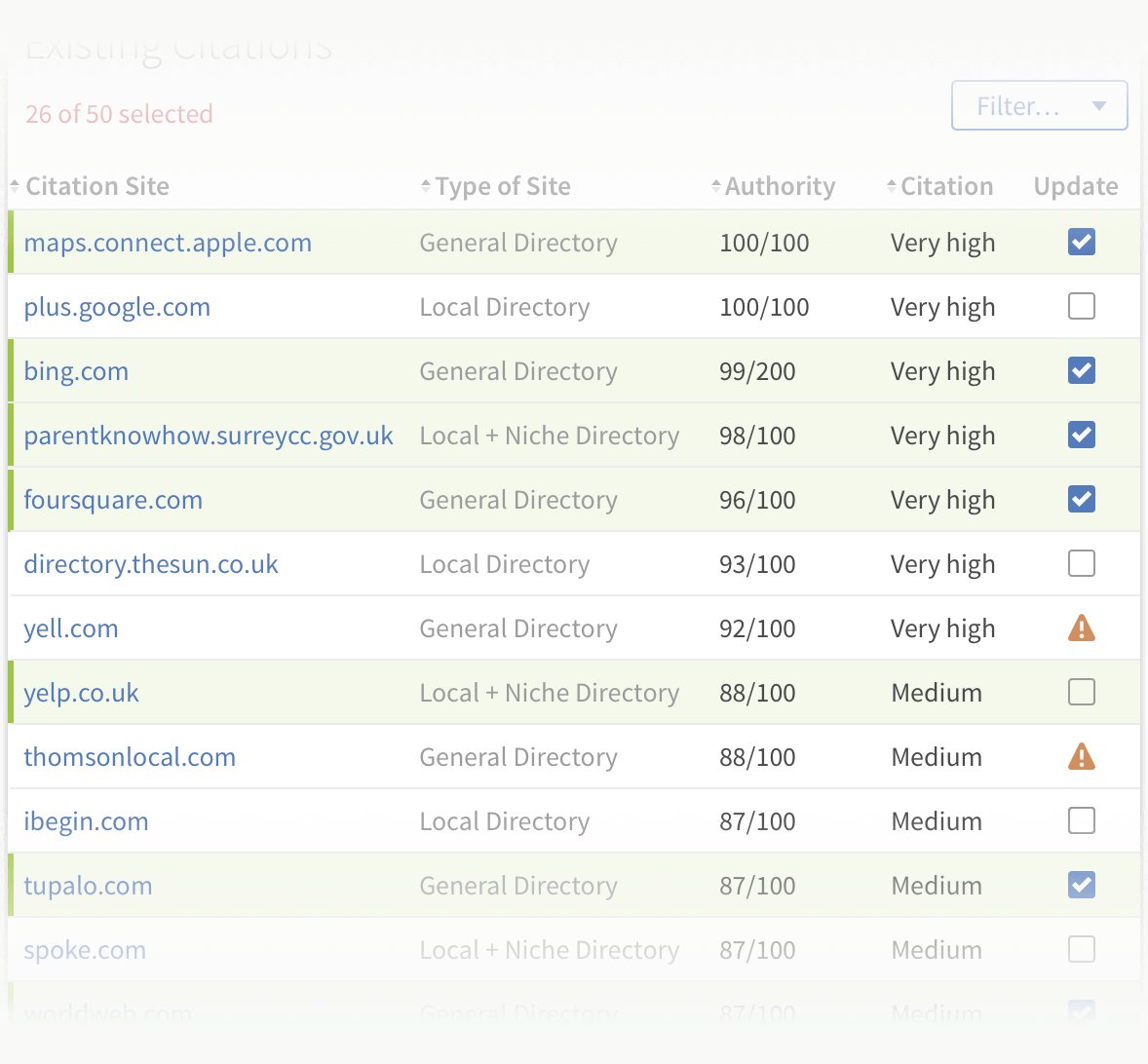Open the tupalo.com link
The width and height of the screenshot is (1148, 1064).
88,886
